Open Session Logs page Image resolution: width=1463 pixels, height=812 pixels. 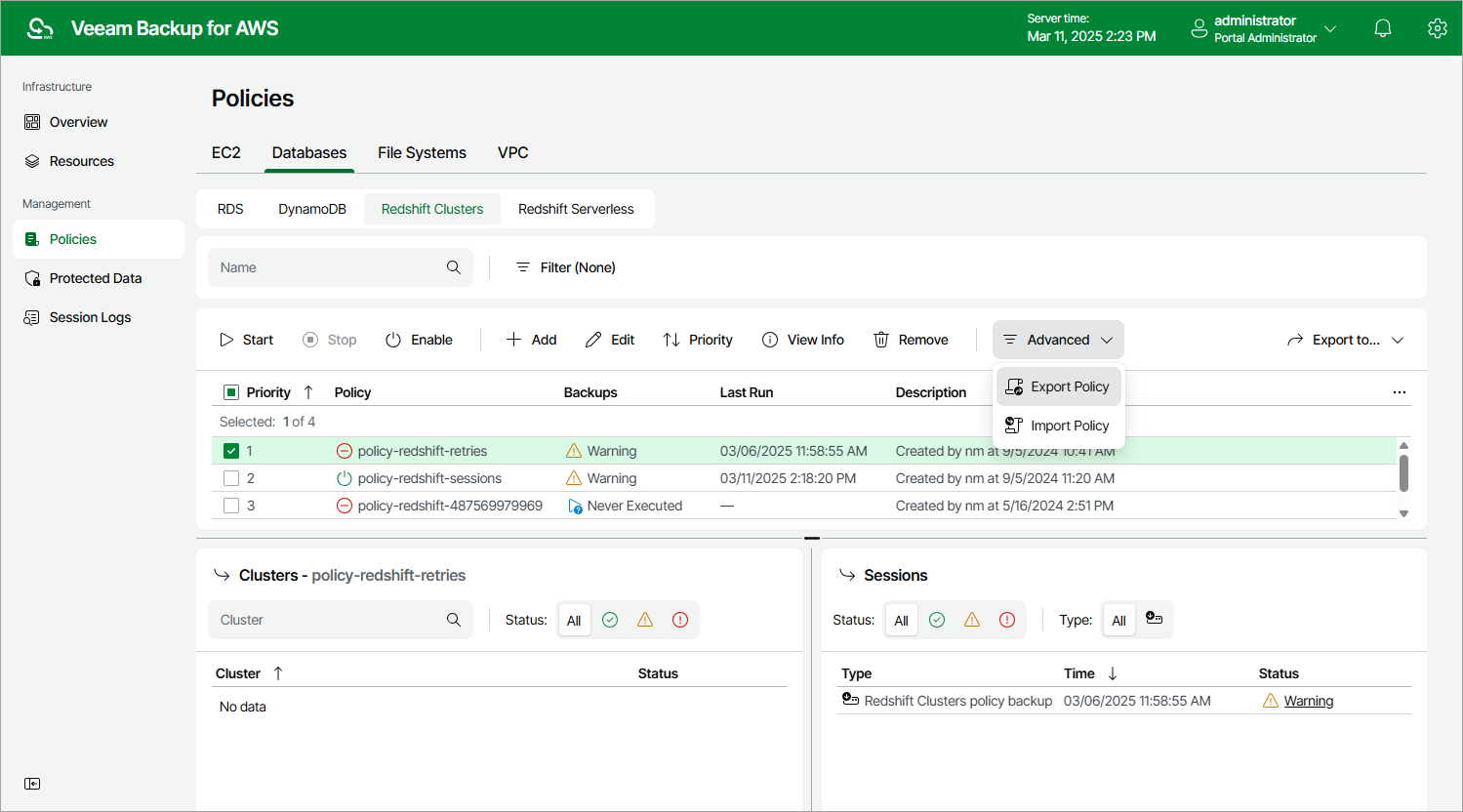click(x=99, y=317)
